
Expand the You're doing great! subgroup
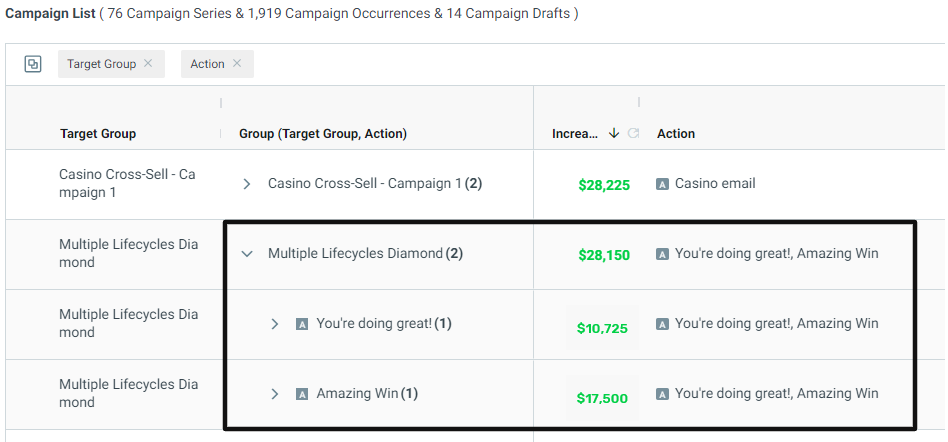tap(275, 324)
